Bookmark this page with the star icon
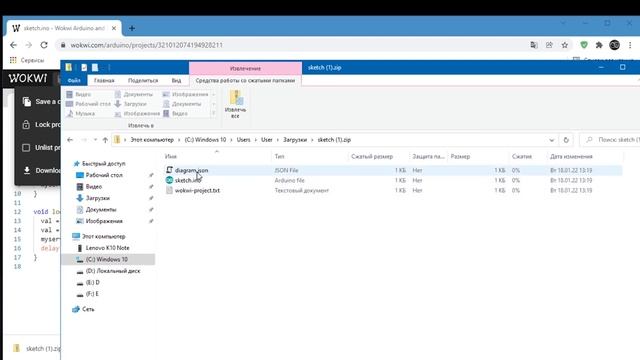The height and width of the screenshot is (360, 640). tap(564, 45)
